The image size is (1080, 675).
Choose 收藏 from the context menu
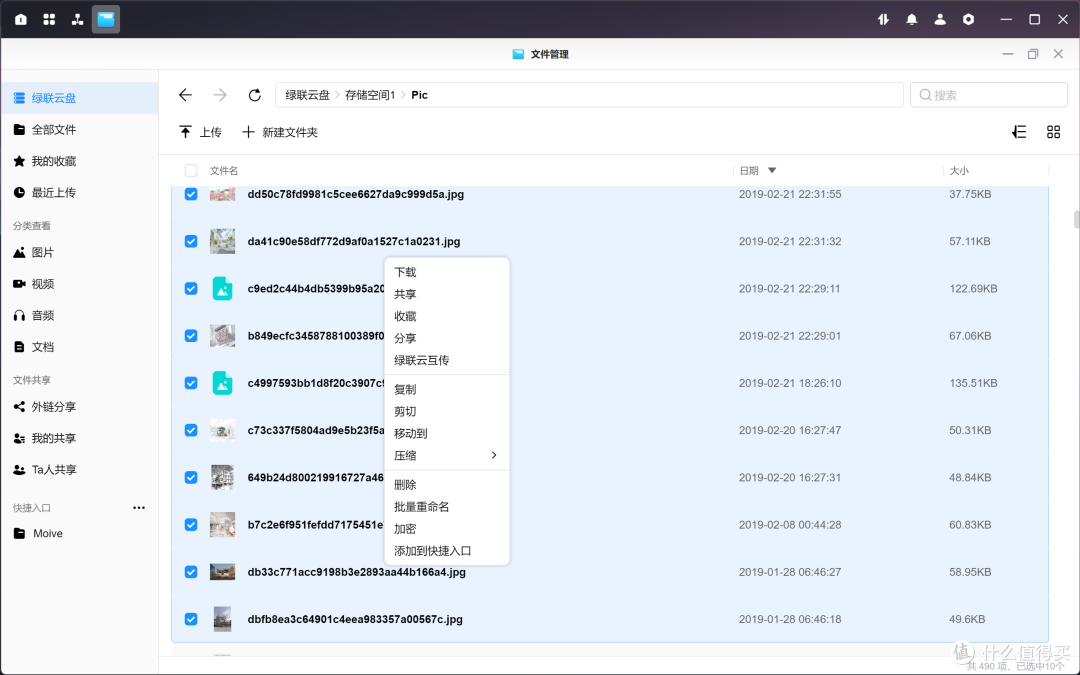(x=446, y=317)
